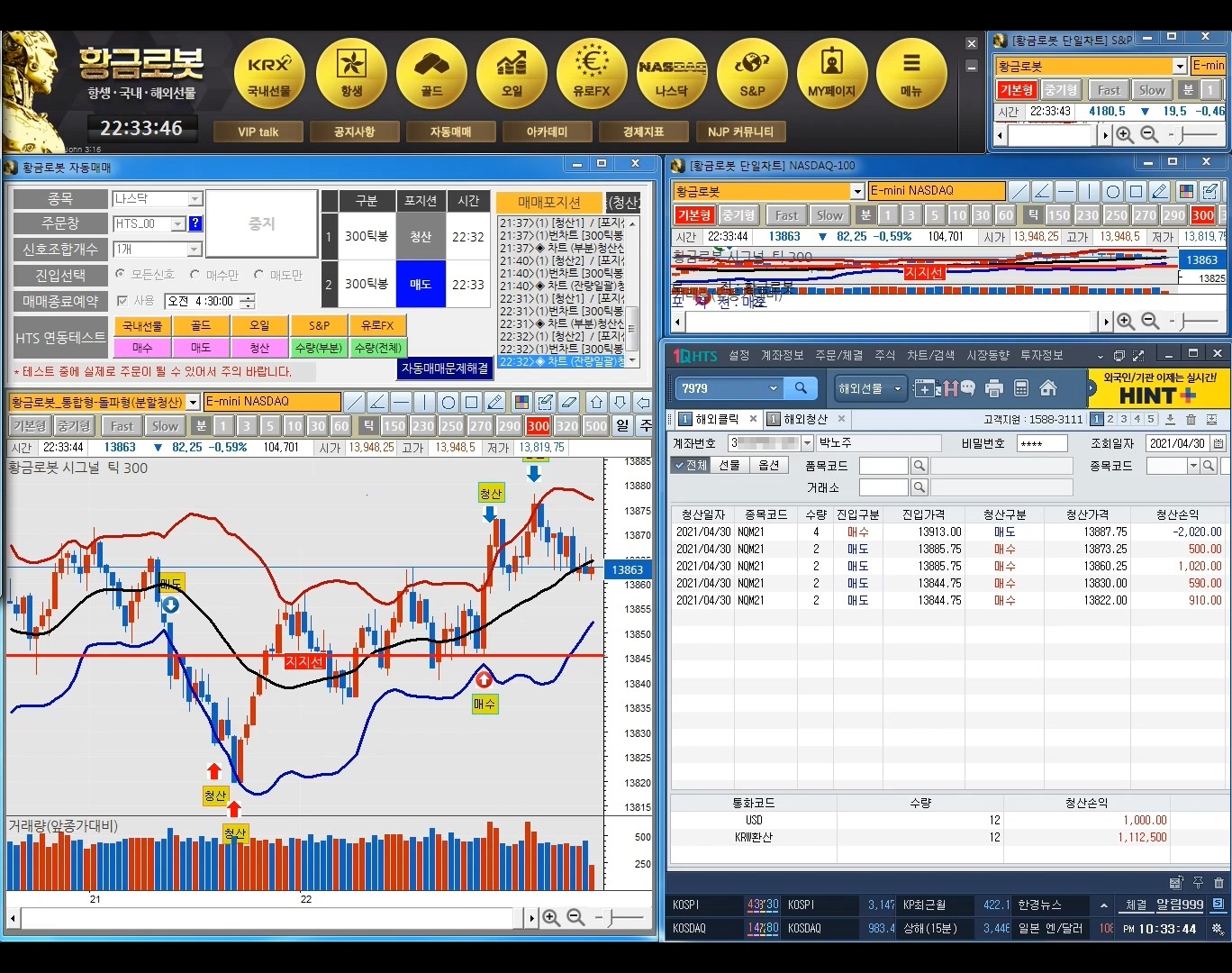Toggle 옵션 filter in 1QHTS

tap(769, 465)
